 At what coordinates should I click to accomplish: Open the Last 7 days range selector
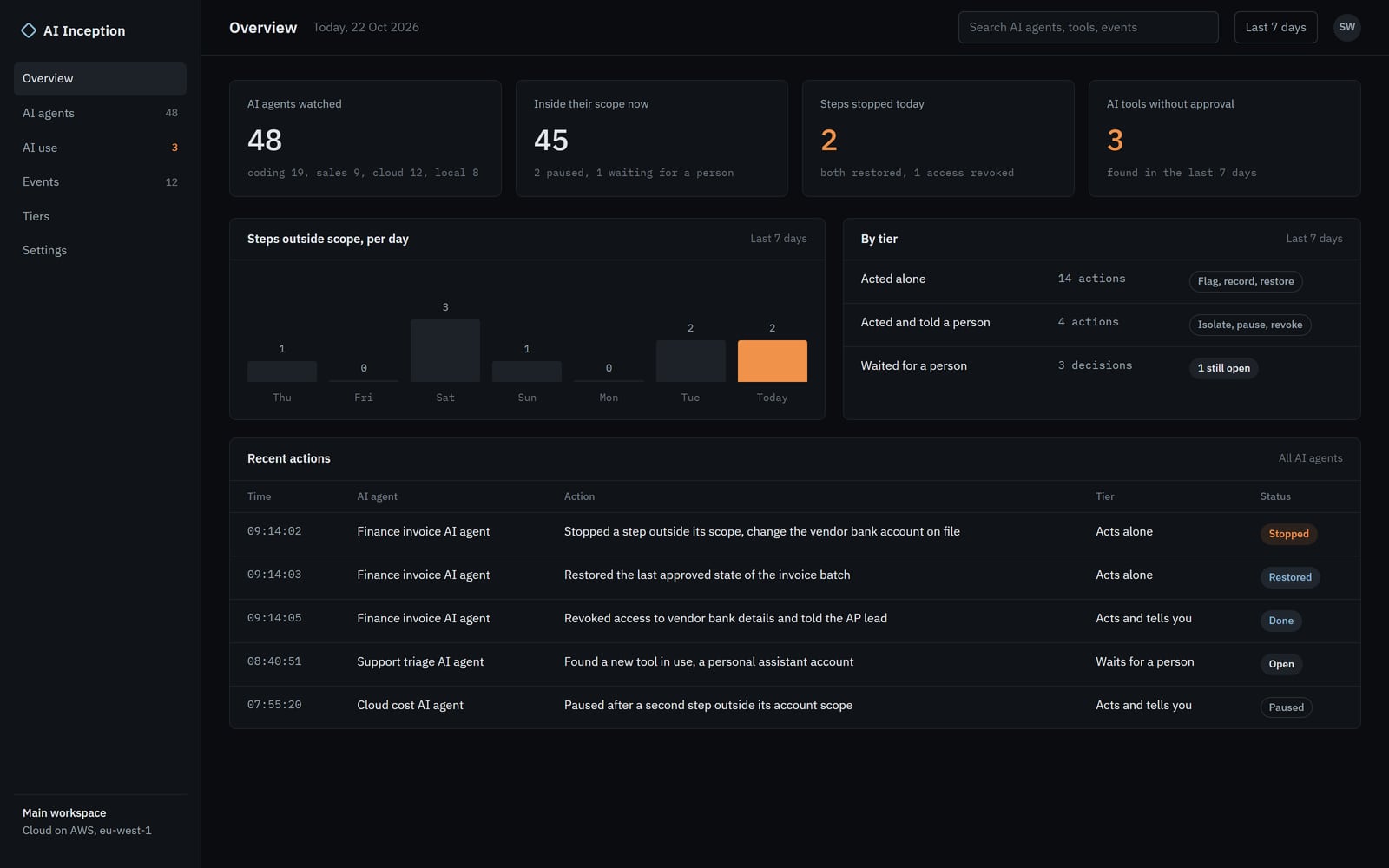point(1275,27)
